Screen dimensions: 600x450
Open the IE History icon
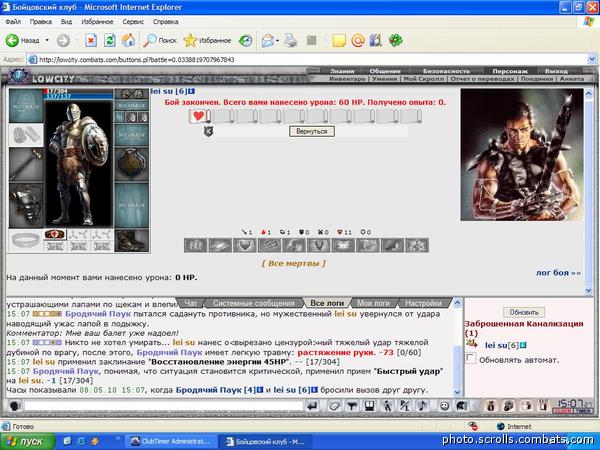tap(245, 40)
